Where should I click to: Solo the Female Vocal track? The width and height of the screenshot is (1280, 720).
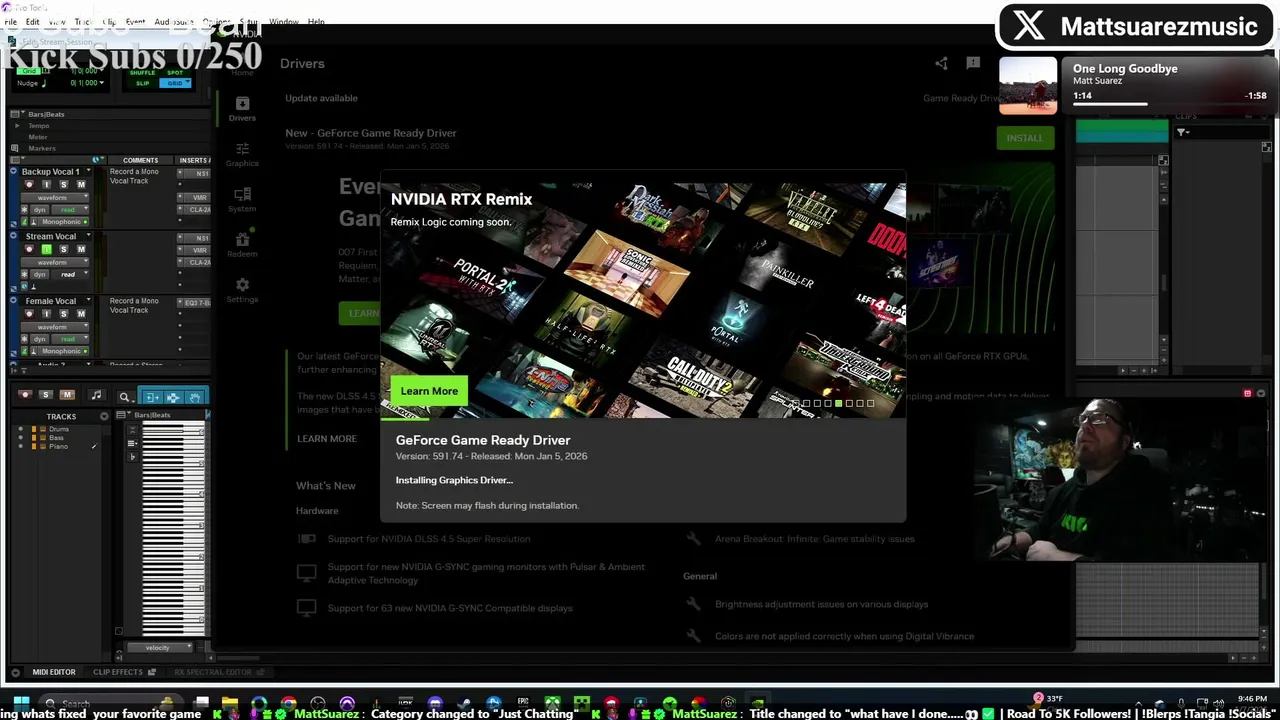(64, 314)
